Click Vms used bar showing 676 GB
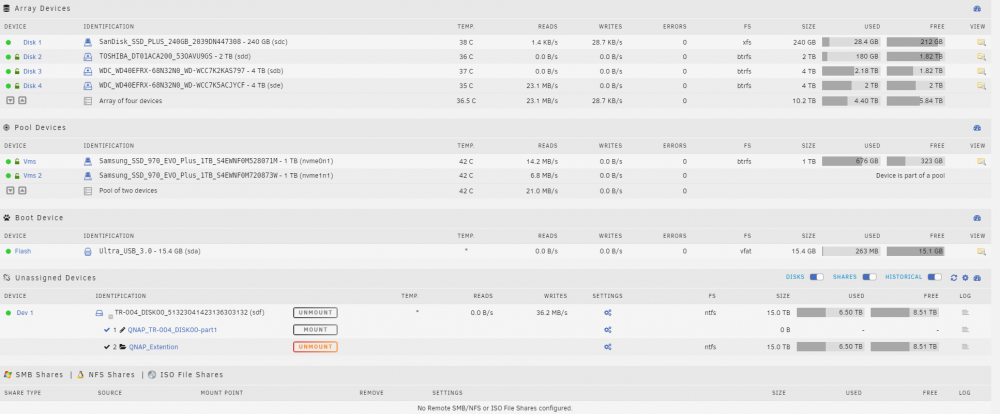Image resolution: width=1000 pixels, height=414 pixels. point(851,161)
